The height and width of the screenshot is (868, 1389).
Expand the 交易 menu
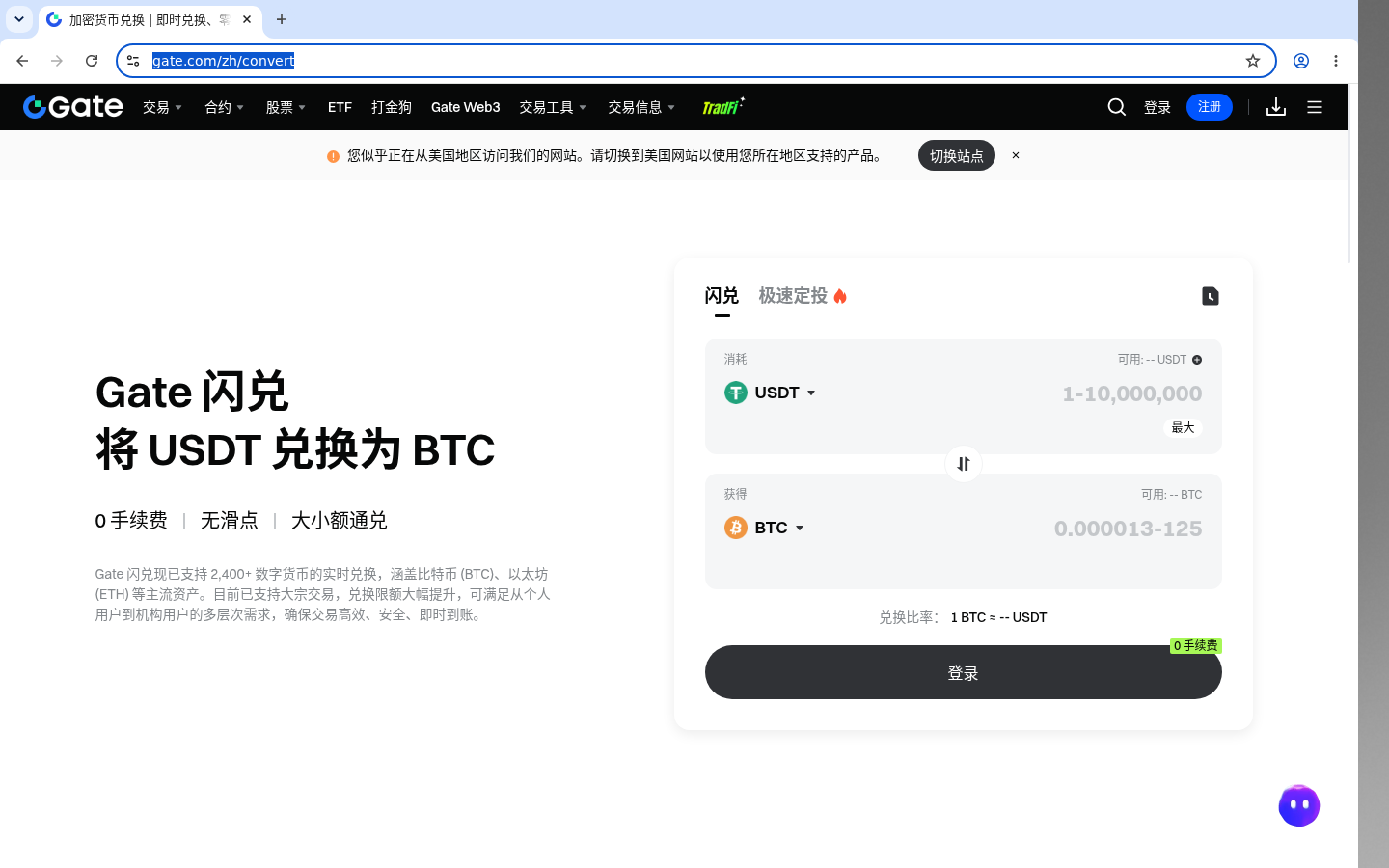coord(162,107)
